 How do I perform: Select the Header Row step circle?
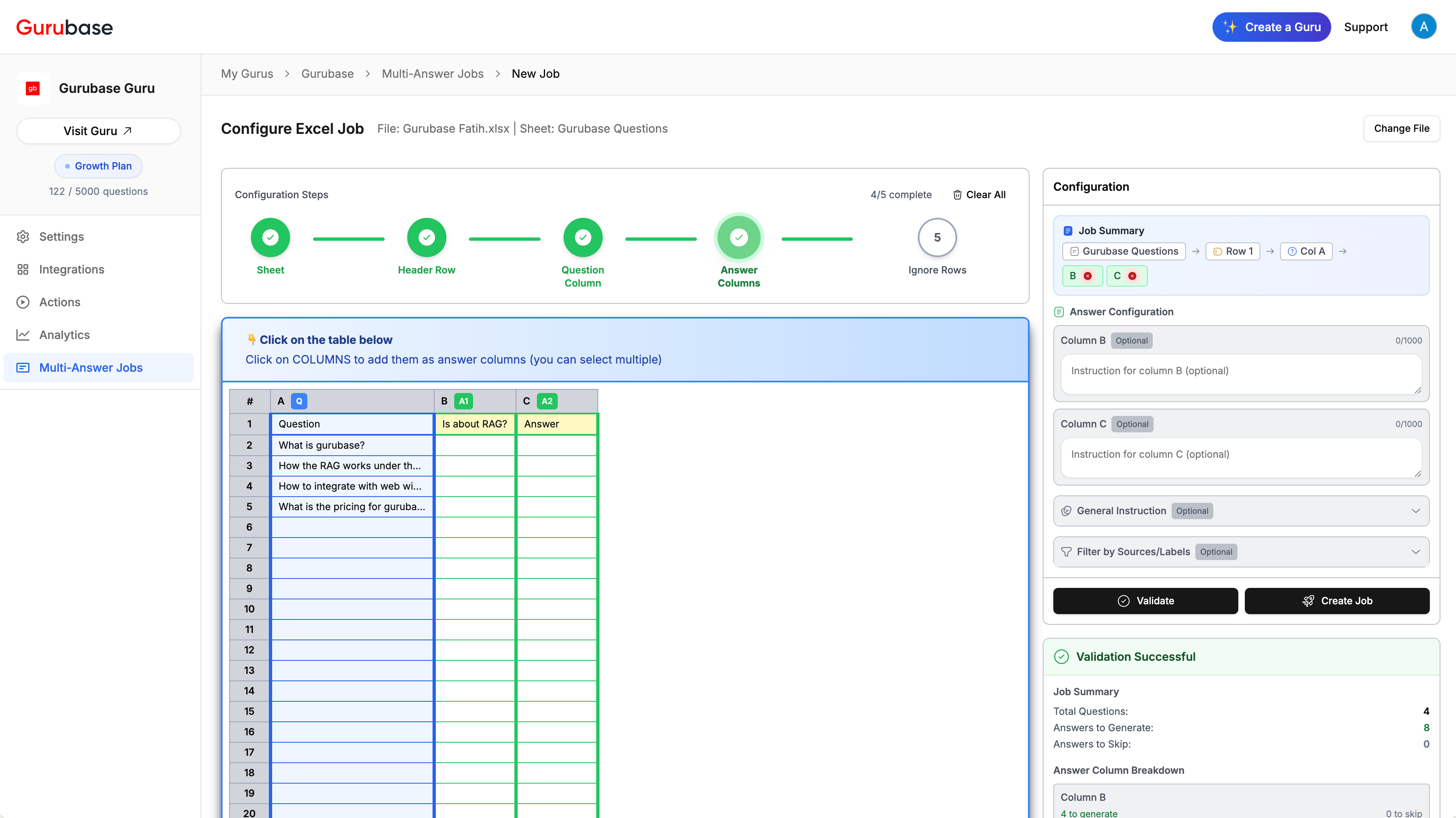tap(426, 237)
